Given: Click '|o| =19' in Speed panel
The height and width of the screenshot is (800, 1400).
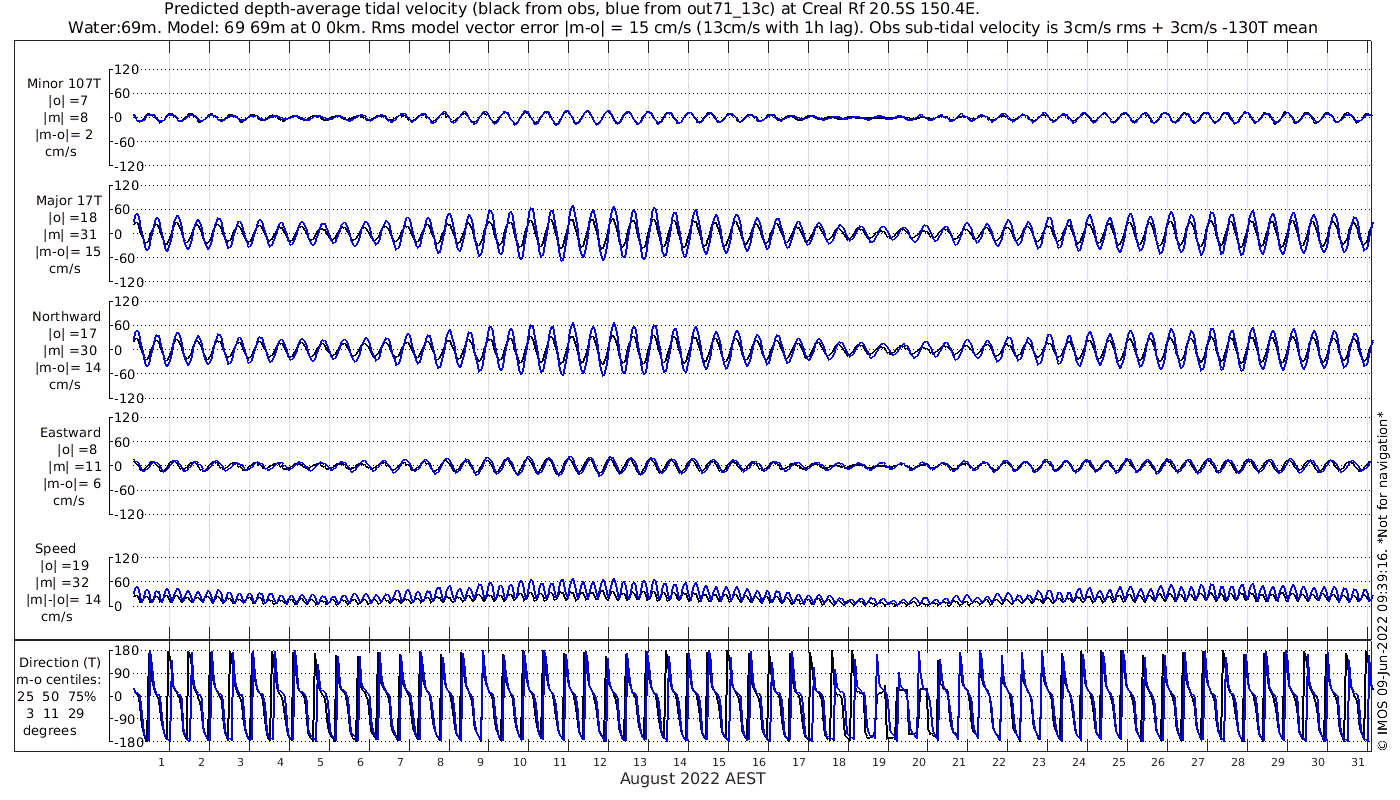Looking at the screenshot, I should pyautogui.click(x=64, y=566).
